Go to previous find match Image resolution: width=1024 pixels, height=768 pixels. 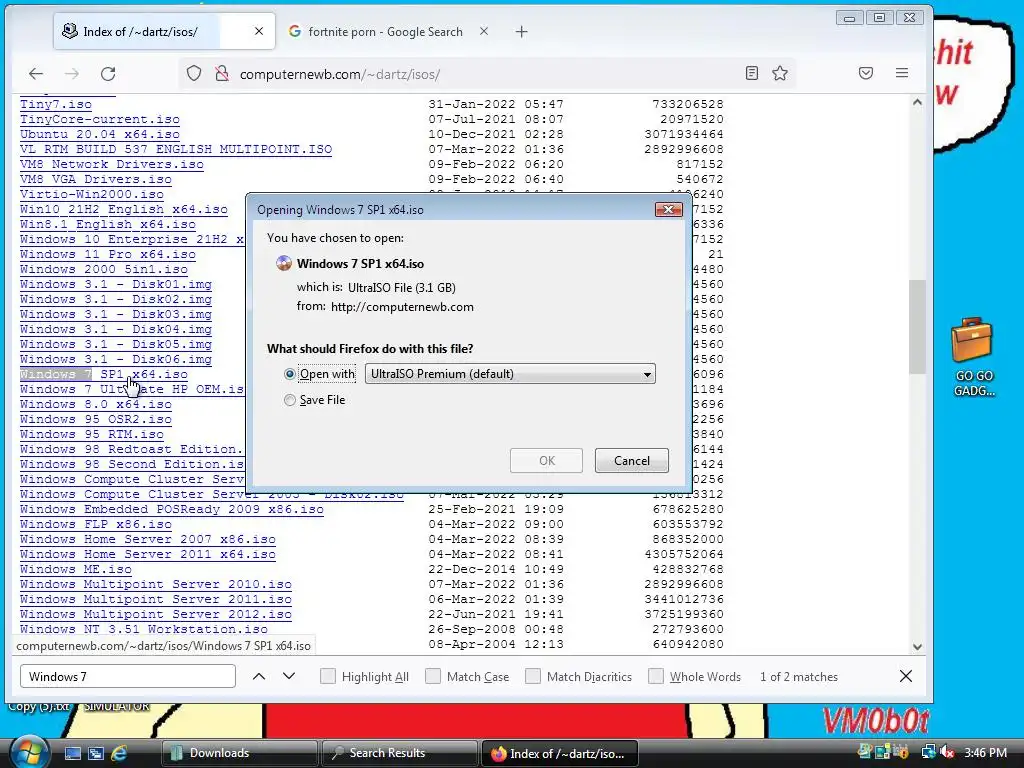pyautogui.click(x=259, y=677)
